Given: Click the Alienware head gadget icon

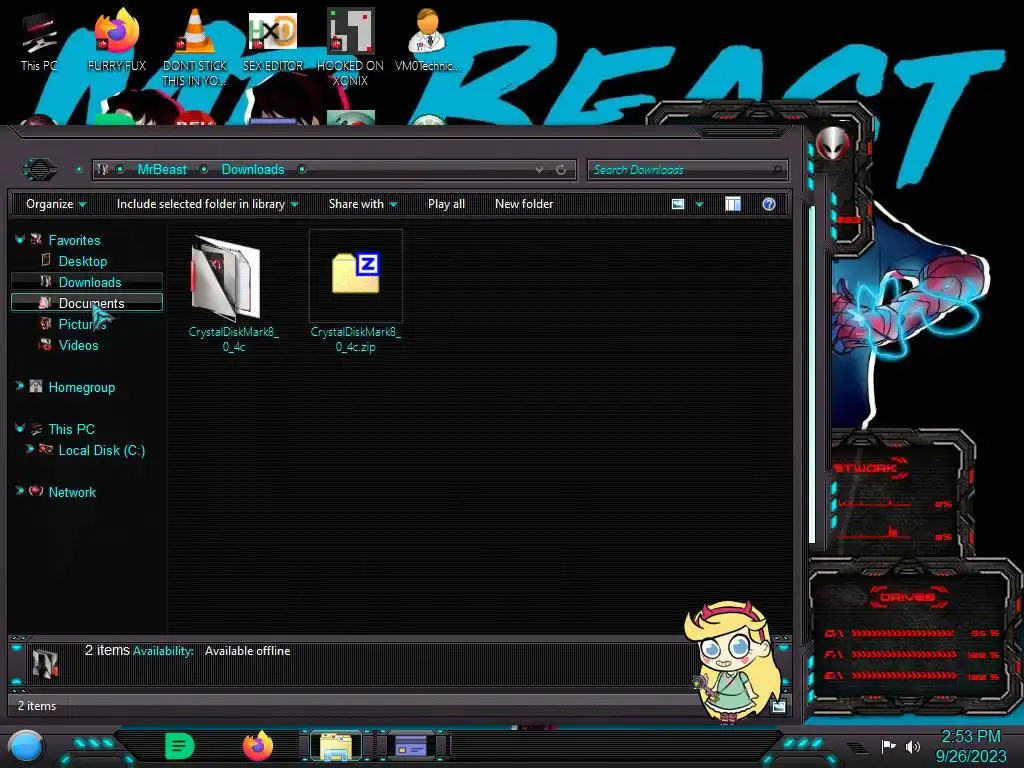Looking at the screenshot, I should 832,142.
